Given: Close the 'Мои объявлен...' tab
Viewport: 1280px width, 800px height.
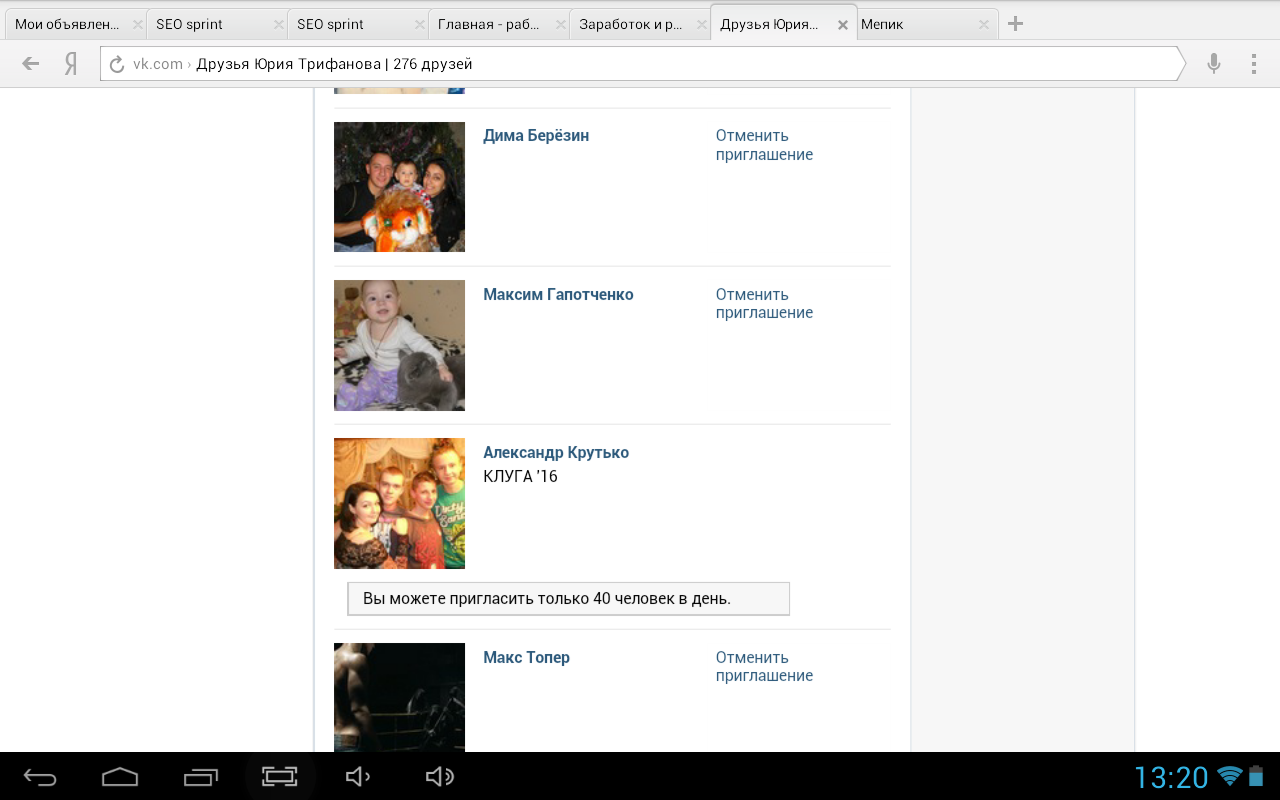Looking at the screenshot, I should pos(138,24).
